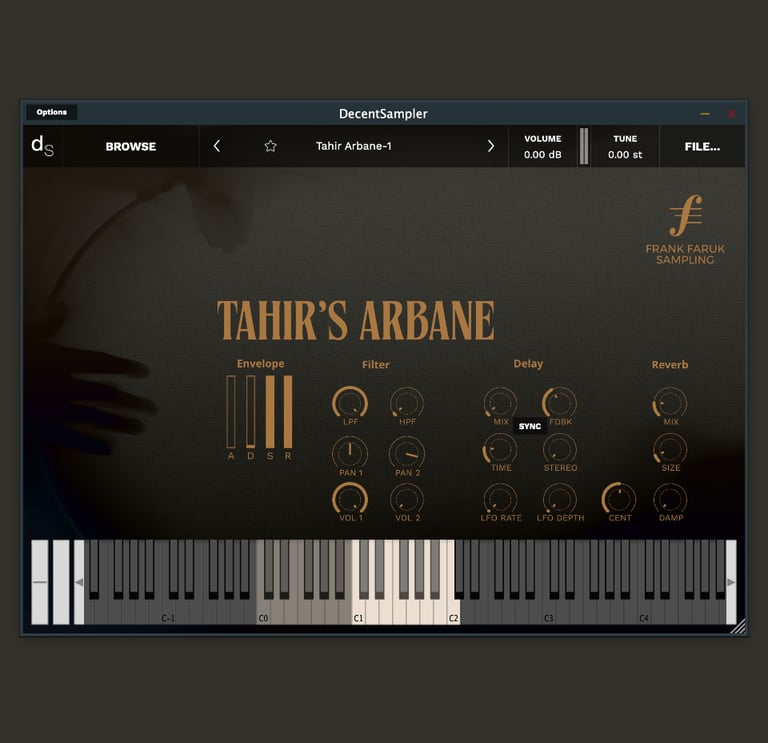Click the Delay FDBK knob

tap(559, 403)
